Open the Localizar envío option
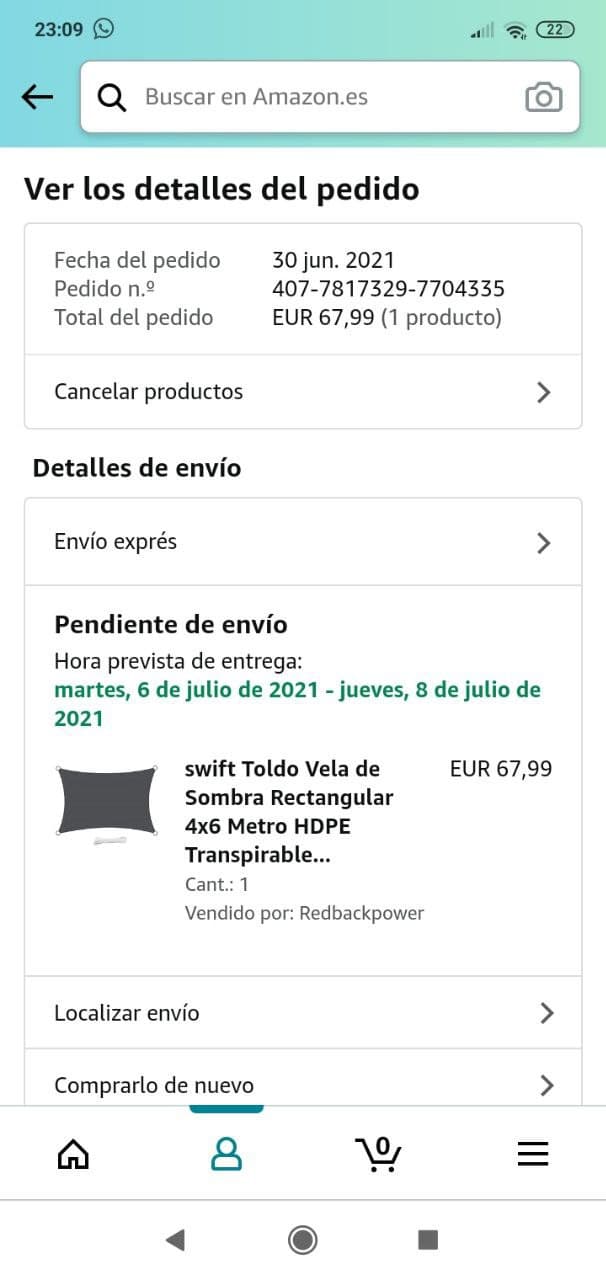This screenshot has width=606, height=1280. 127,1013
